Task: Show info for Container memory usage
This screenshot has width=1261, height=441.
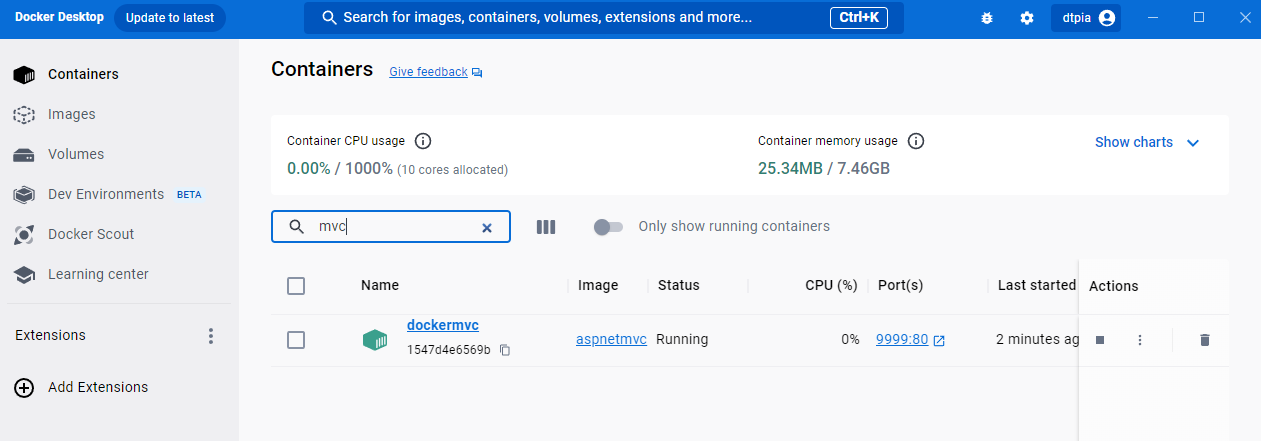Action: 915,141
